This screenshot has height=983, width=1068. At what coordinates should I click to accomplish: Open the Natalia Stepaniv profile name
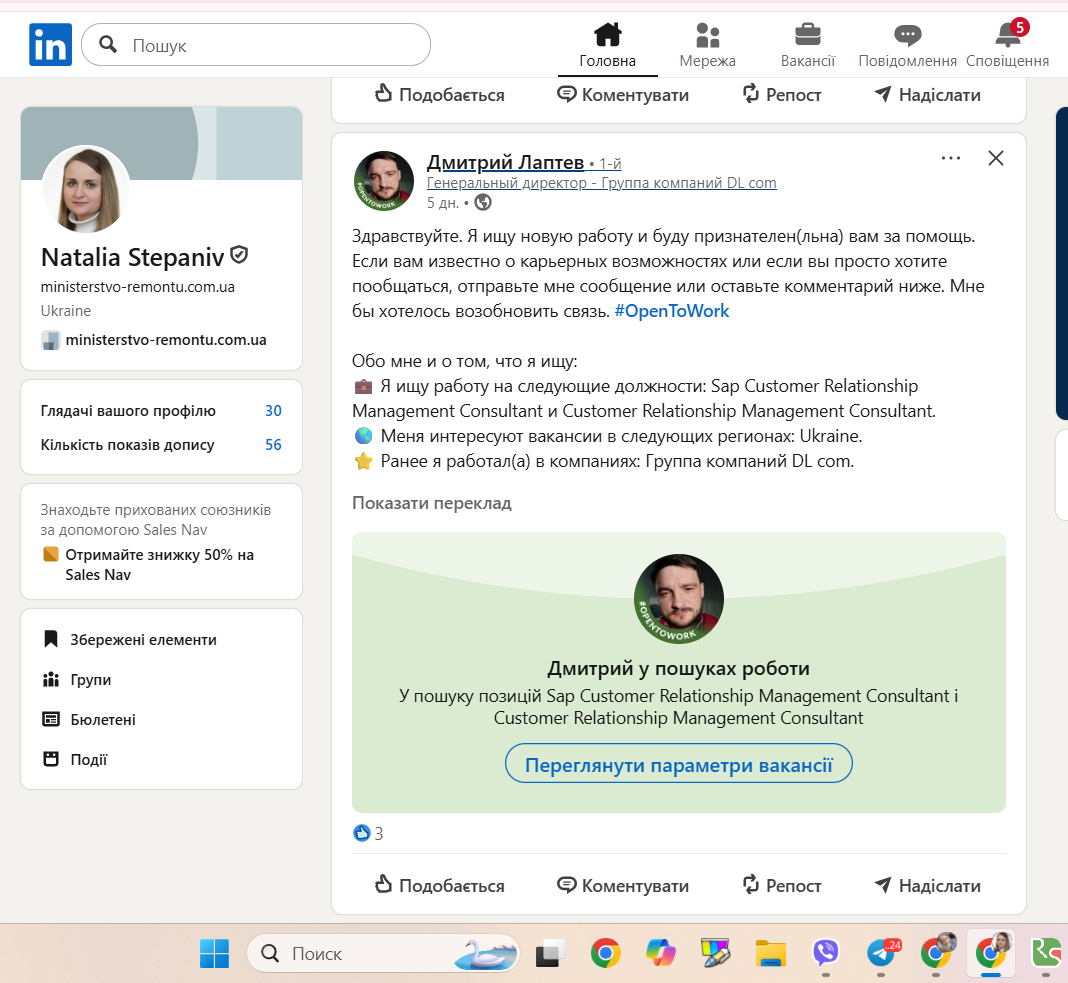[133, 258]
